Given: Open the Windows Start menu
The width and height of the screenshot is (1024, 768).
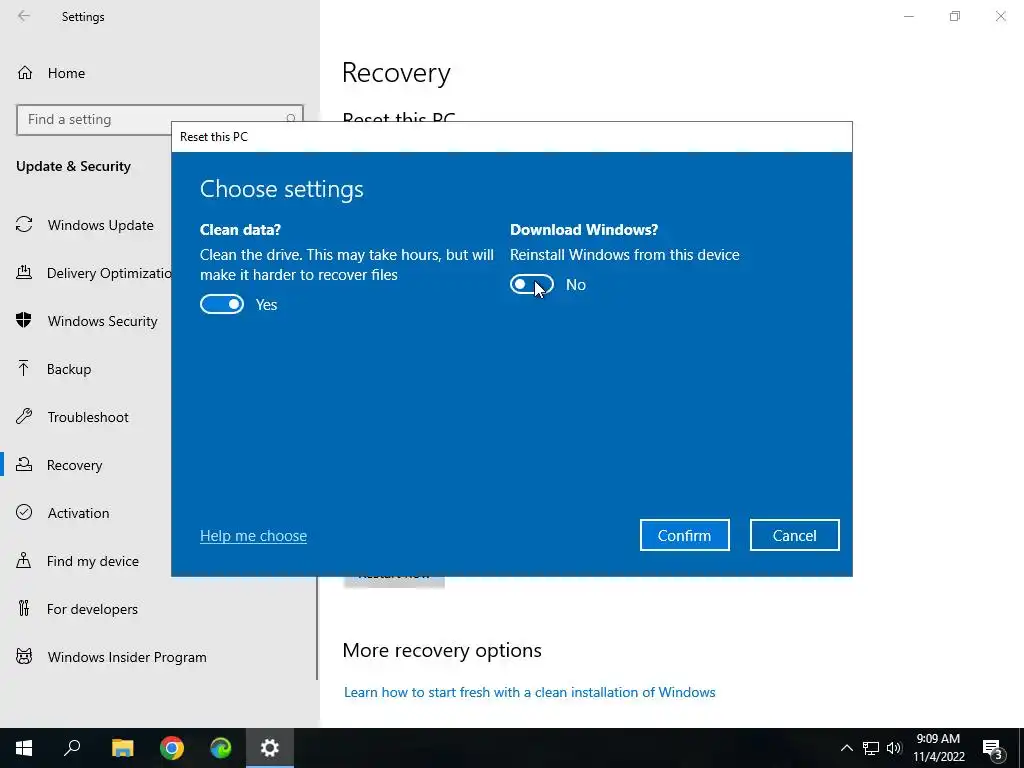Looking at the screenshot, I should click(24, 748).
